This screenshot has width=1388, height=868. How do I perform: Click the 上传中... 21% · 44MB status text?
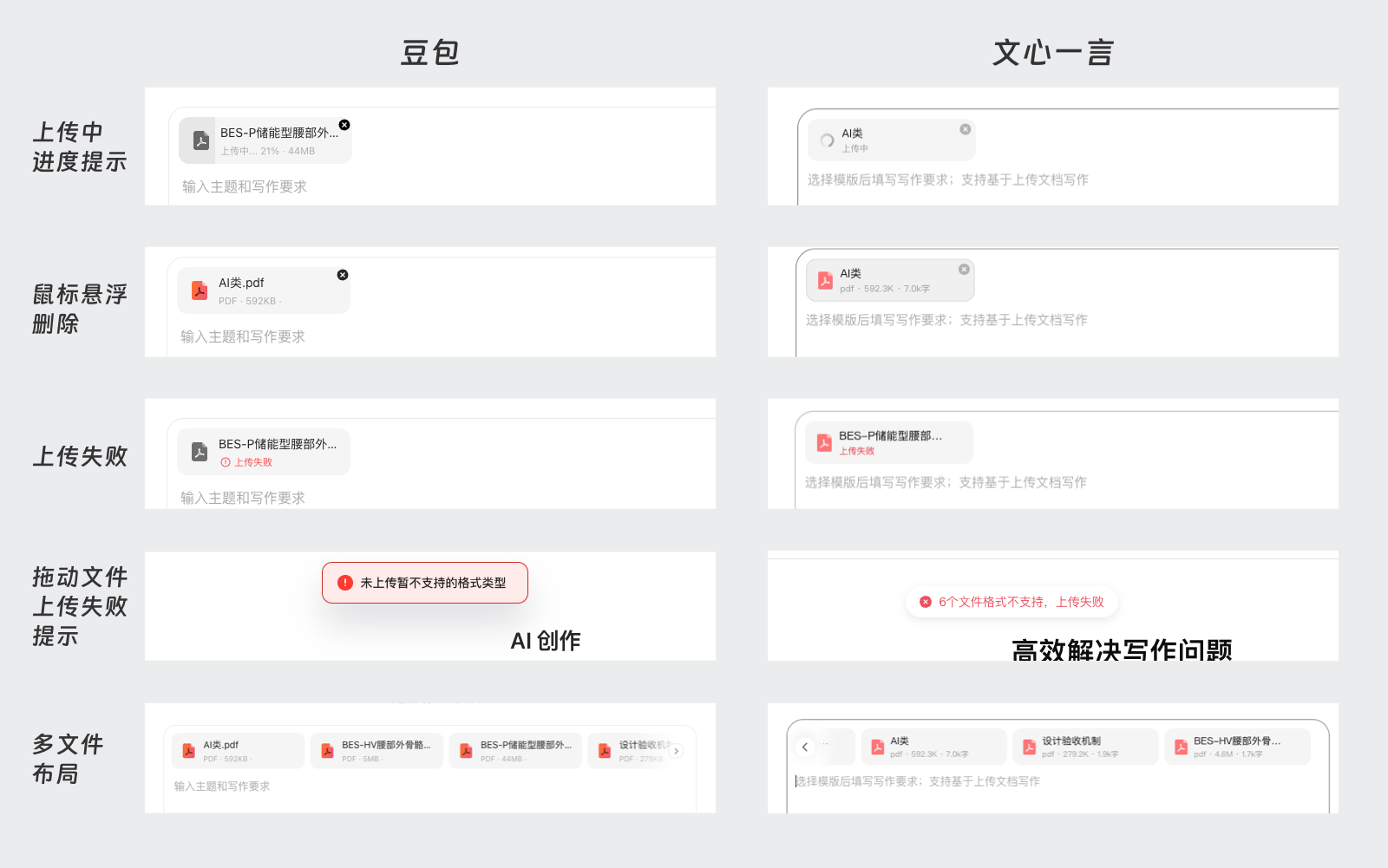tap(267, 151)
